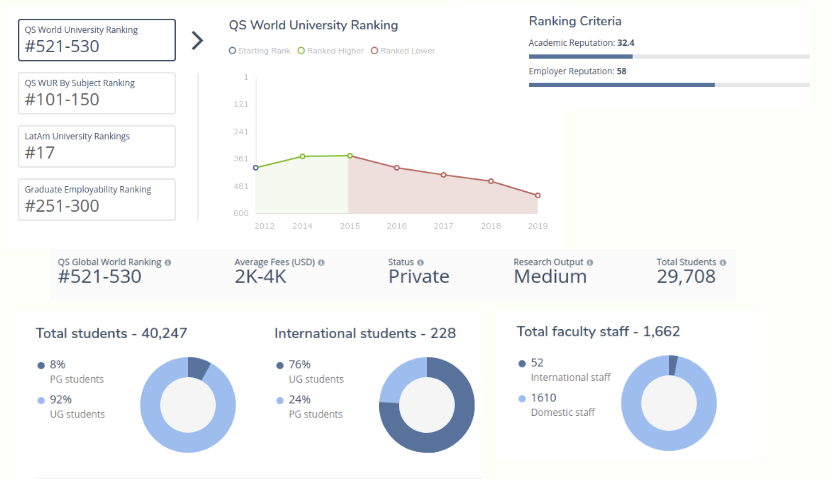The height and width of the screenshot is (479, 832).
Task: Click the 2019 x-axis year label
Action: point(538,226)
